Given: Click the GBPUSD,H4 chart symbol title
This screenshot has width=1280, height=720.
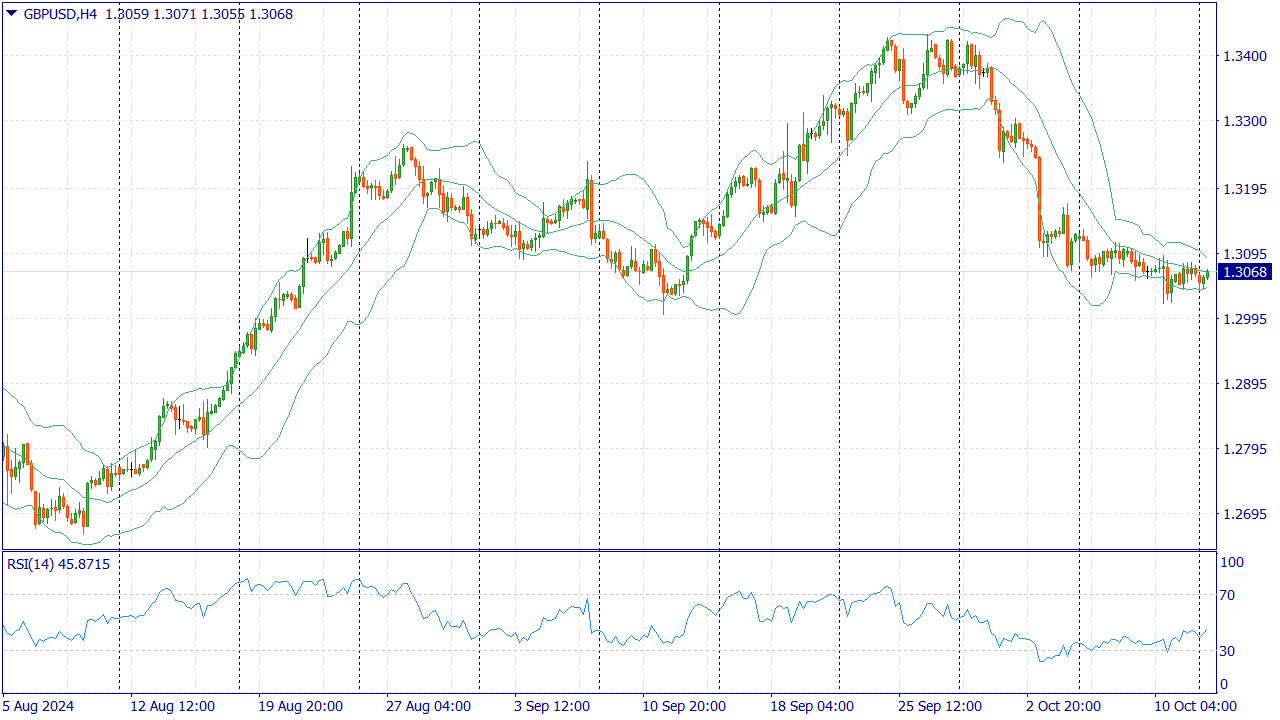Looking at the screenshot, I should coord(60,14).
